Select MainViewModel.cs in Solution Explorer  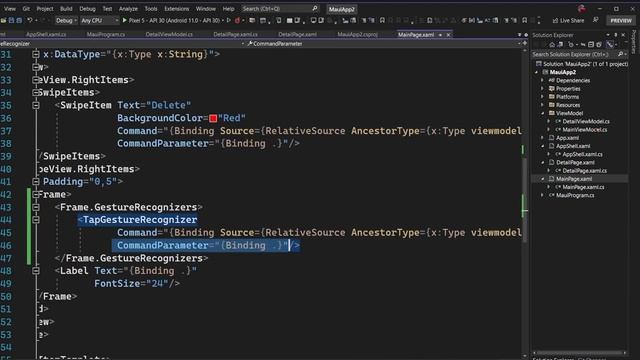(584, 130)
